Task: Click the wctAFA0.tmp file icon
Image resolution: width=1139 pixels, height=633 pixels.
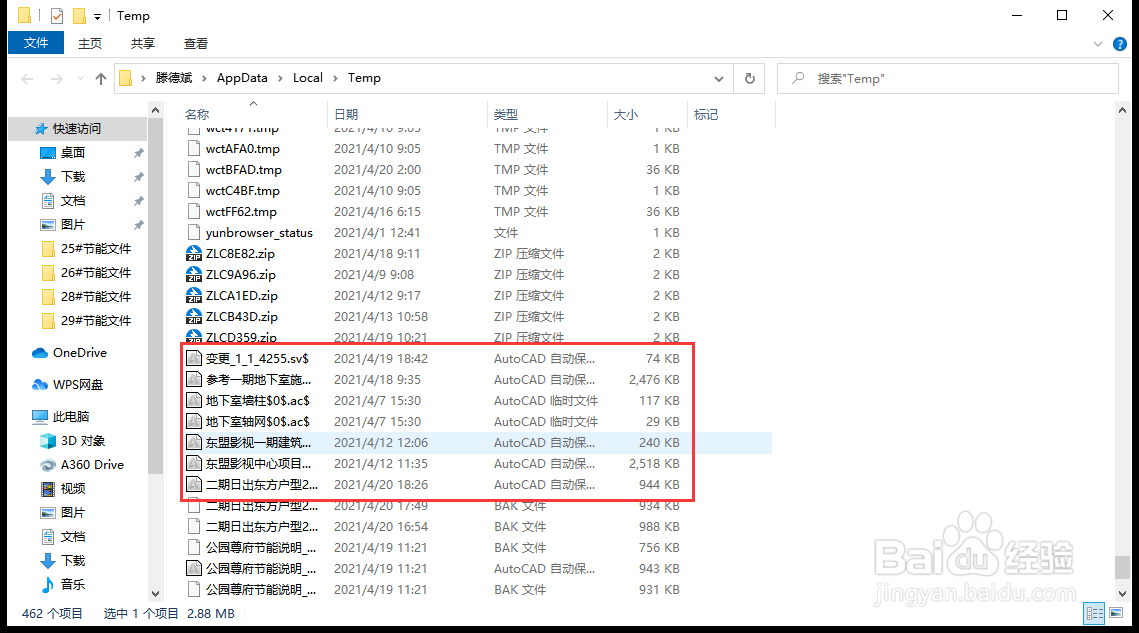Action: click(194, 148)
